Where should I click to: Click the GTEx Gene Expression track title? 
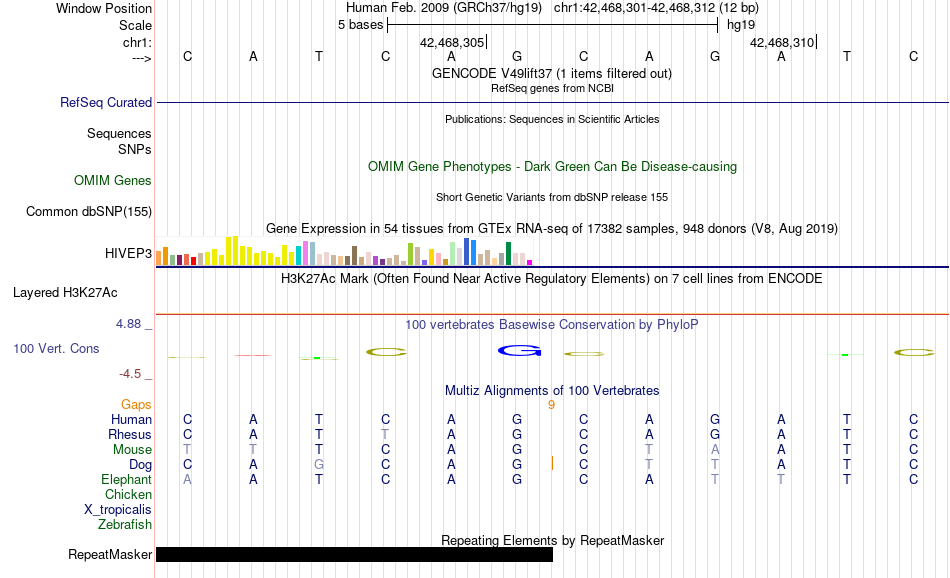point(552,228)
